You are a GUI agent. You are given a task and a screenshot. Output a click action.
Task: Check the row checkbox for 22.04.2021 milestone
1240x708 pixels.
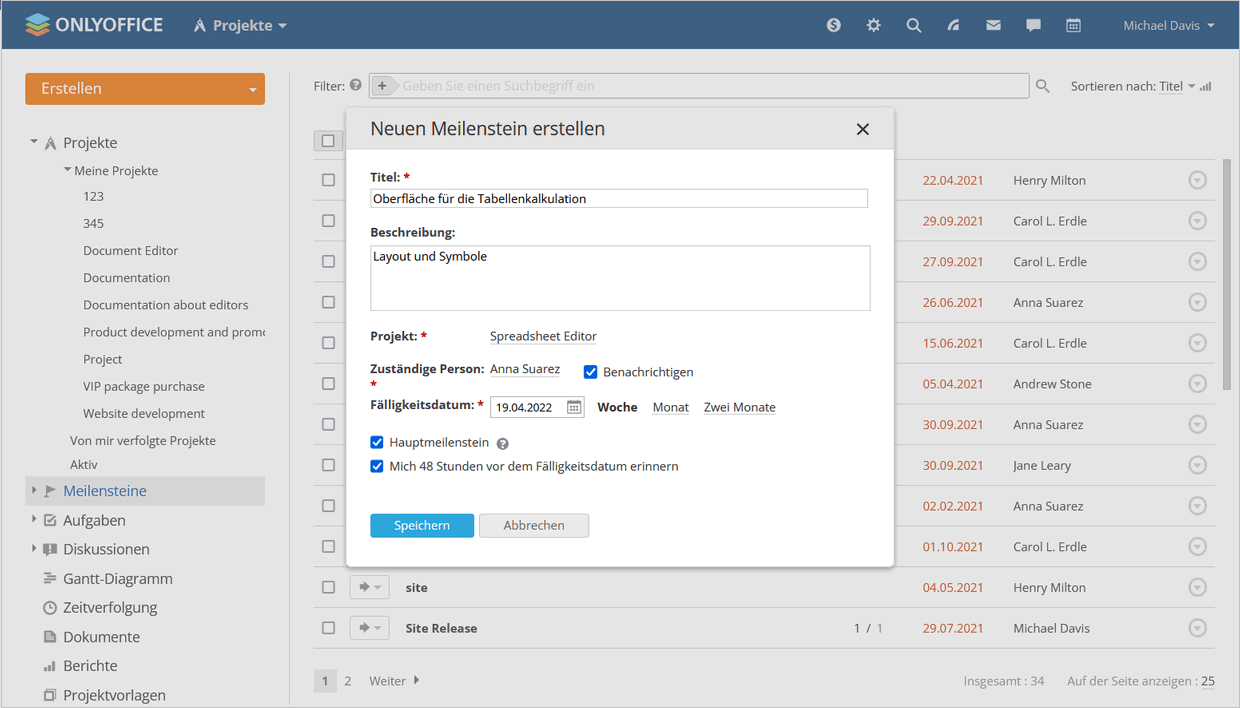pyautogui.click(x=328, y=180)
